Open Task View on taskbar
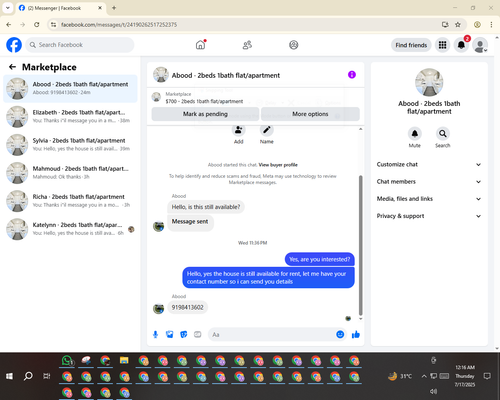 tap(47, 376)
